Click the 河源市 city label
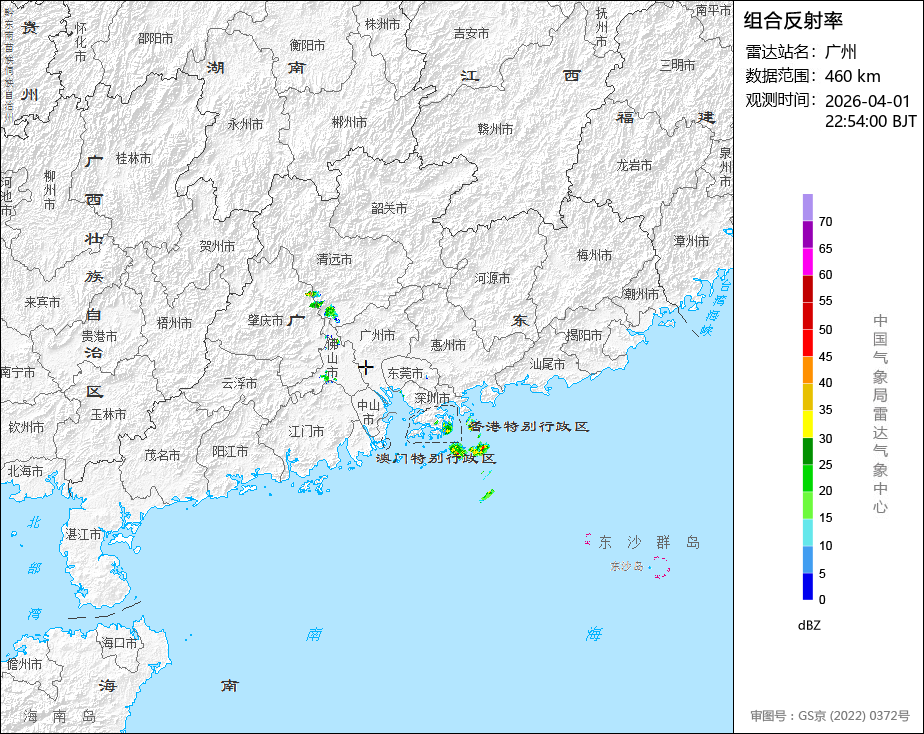 pos(493,278)
